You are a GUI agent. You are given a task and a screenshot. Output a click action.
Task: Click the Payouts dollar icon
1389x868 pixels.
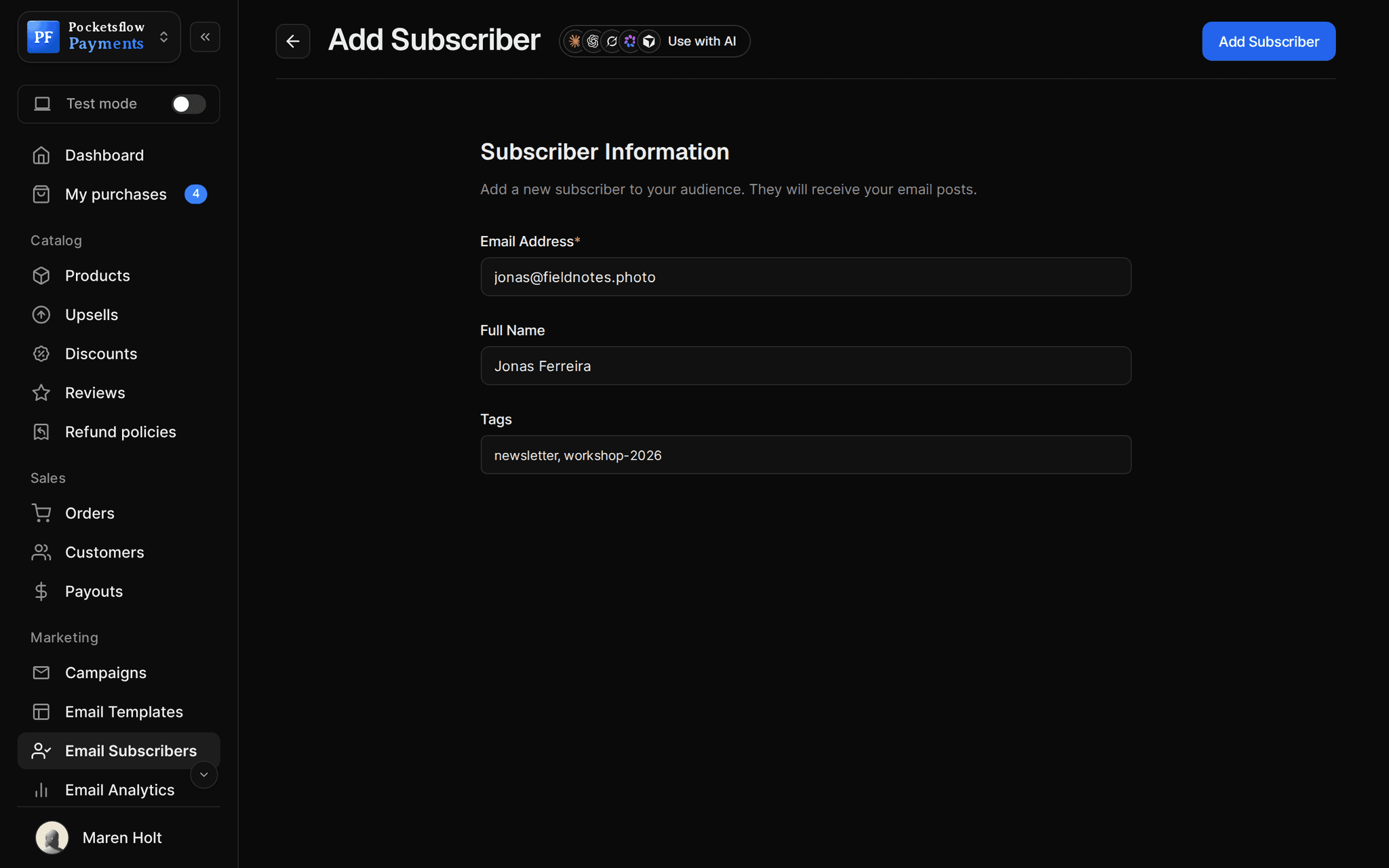click(41, 591)
